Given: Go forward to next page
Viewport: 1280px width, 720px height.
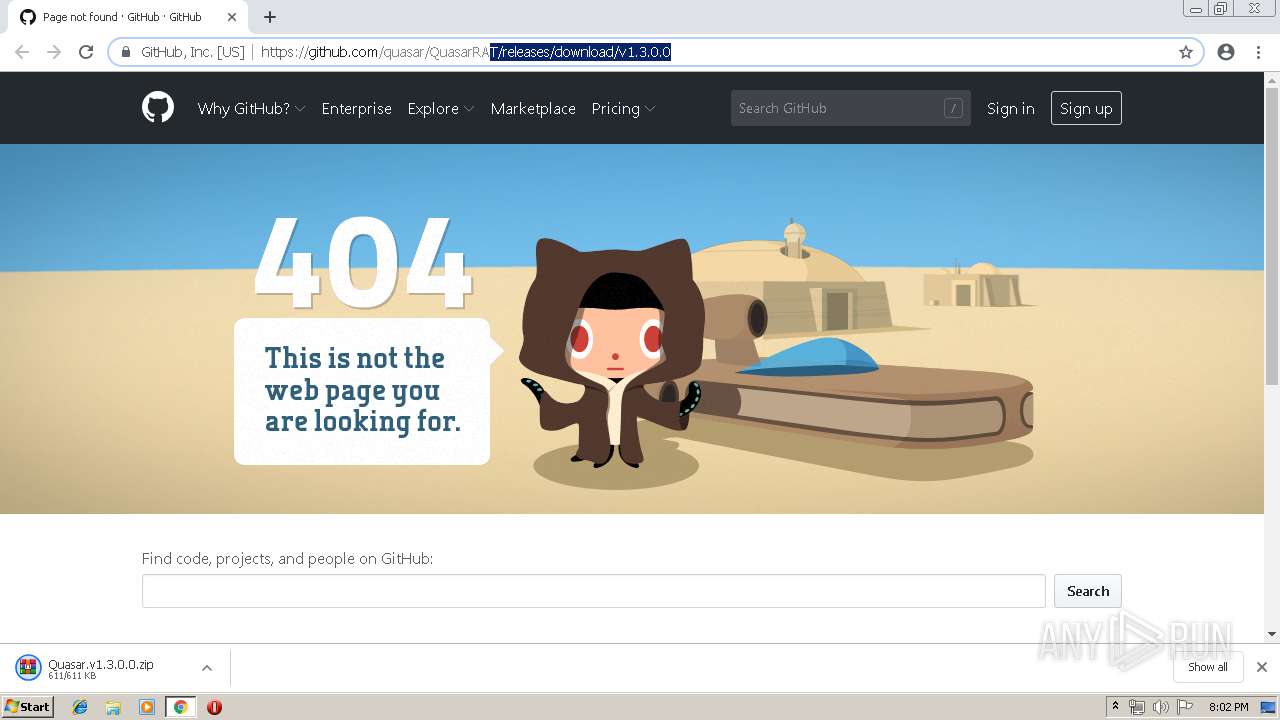Looking at the screenshot, I should 54,52.
